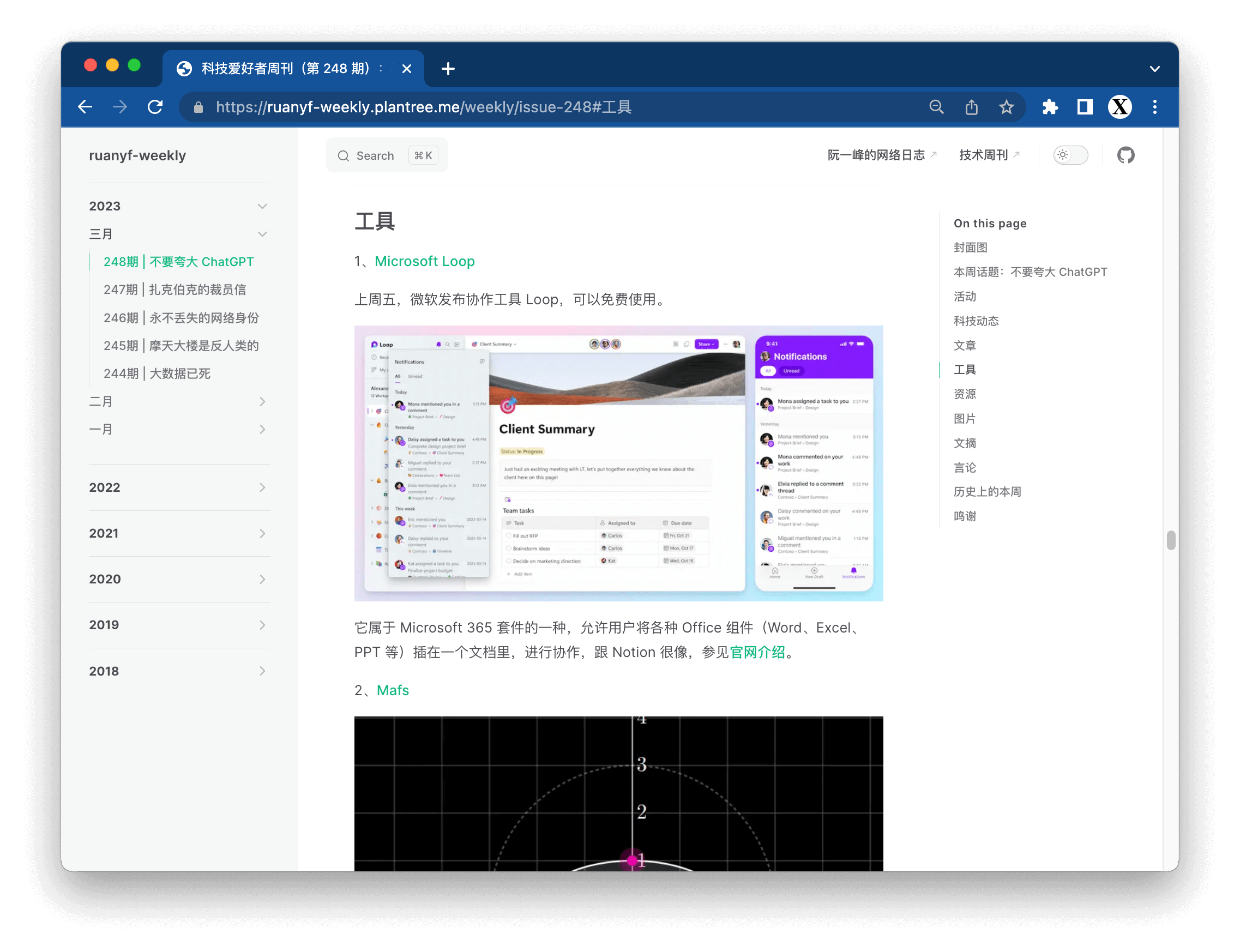1240x952 pixels.
Task: Open the GitHub repository icon
Action: click(1125, 155)
